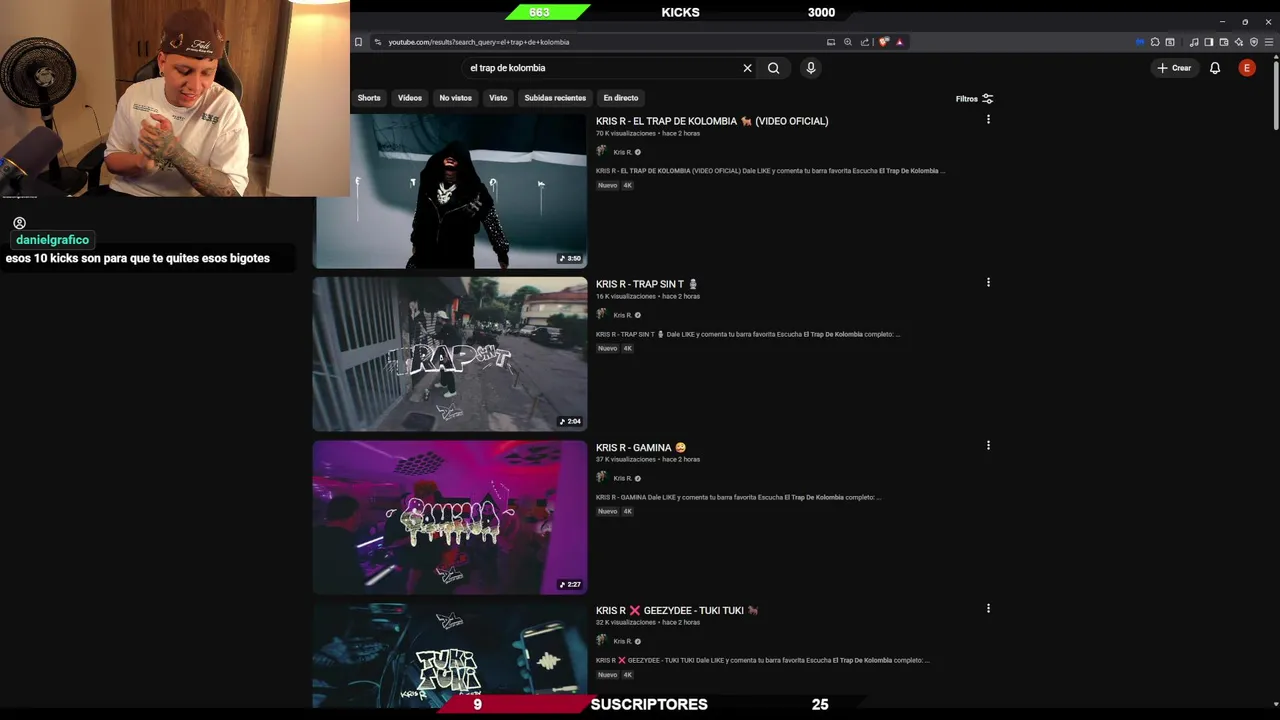The image size is (1280, 720).
Task: Click the Nuevo badge under GAMINA
Action: tap(607, 511)
